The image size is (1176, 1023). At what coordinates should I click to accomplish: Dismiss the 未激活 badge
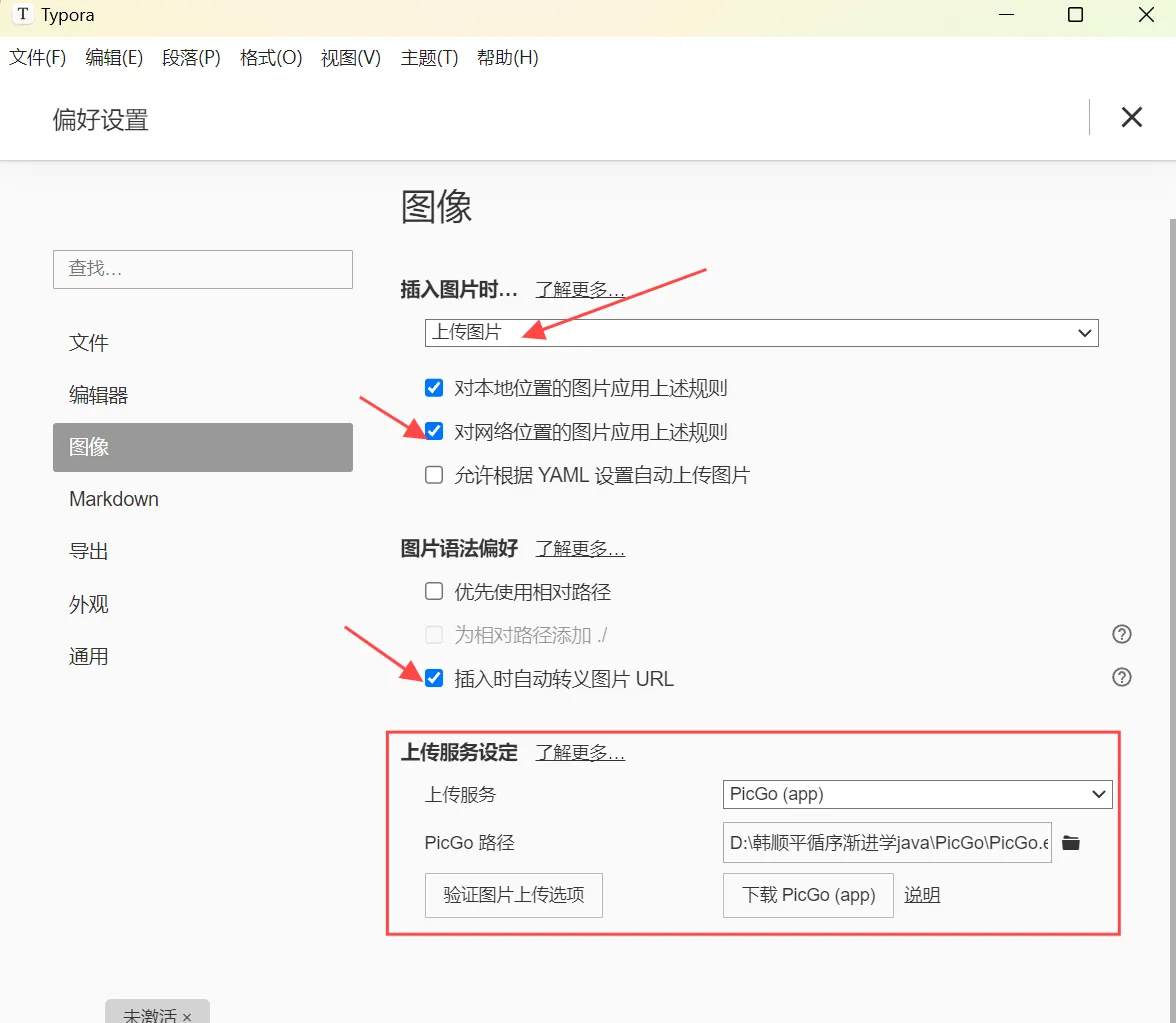click(187, 1015)
